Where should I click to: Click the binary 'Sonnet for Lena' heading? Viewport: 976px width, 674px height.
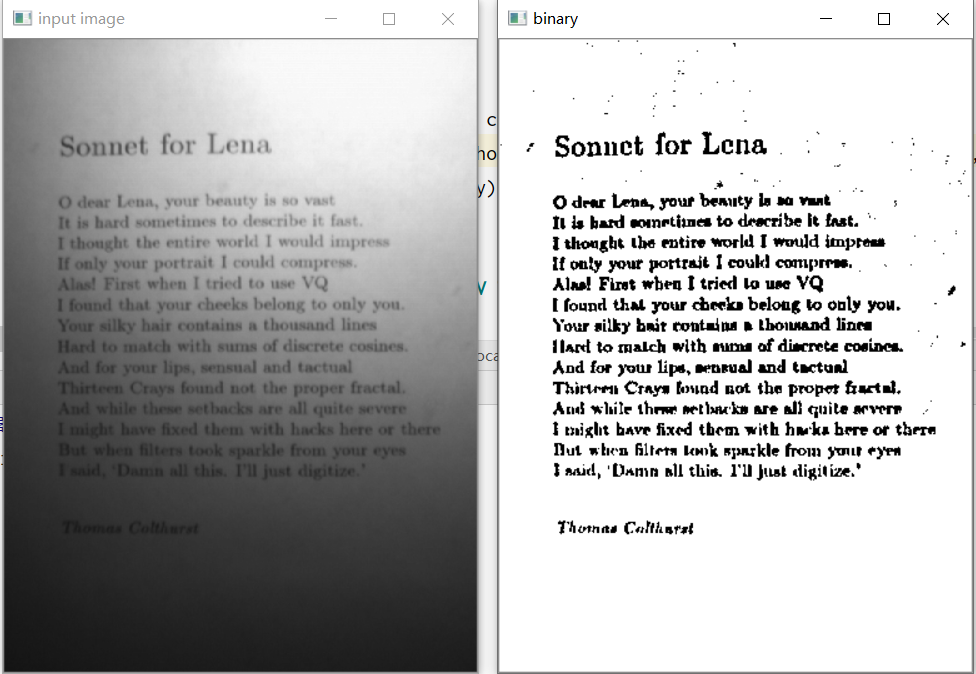point(660,145)
